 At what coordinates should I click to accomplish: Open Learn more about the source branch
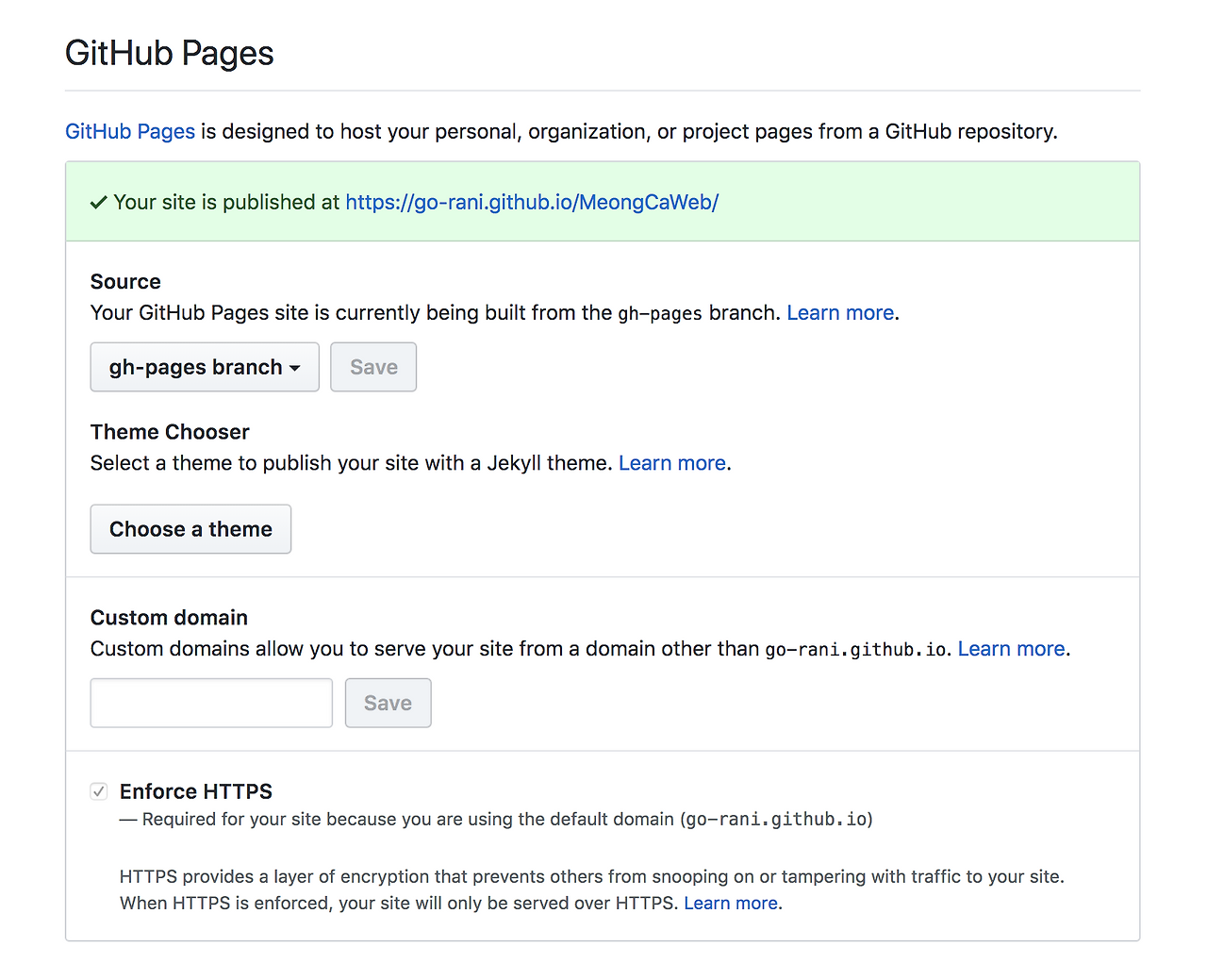pyautogui.click(x=840, y=313)
